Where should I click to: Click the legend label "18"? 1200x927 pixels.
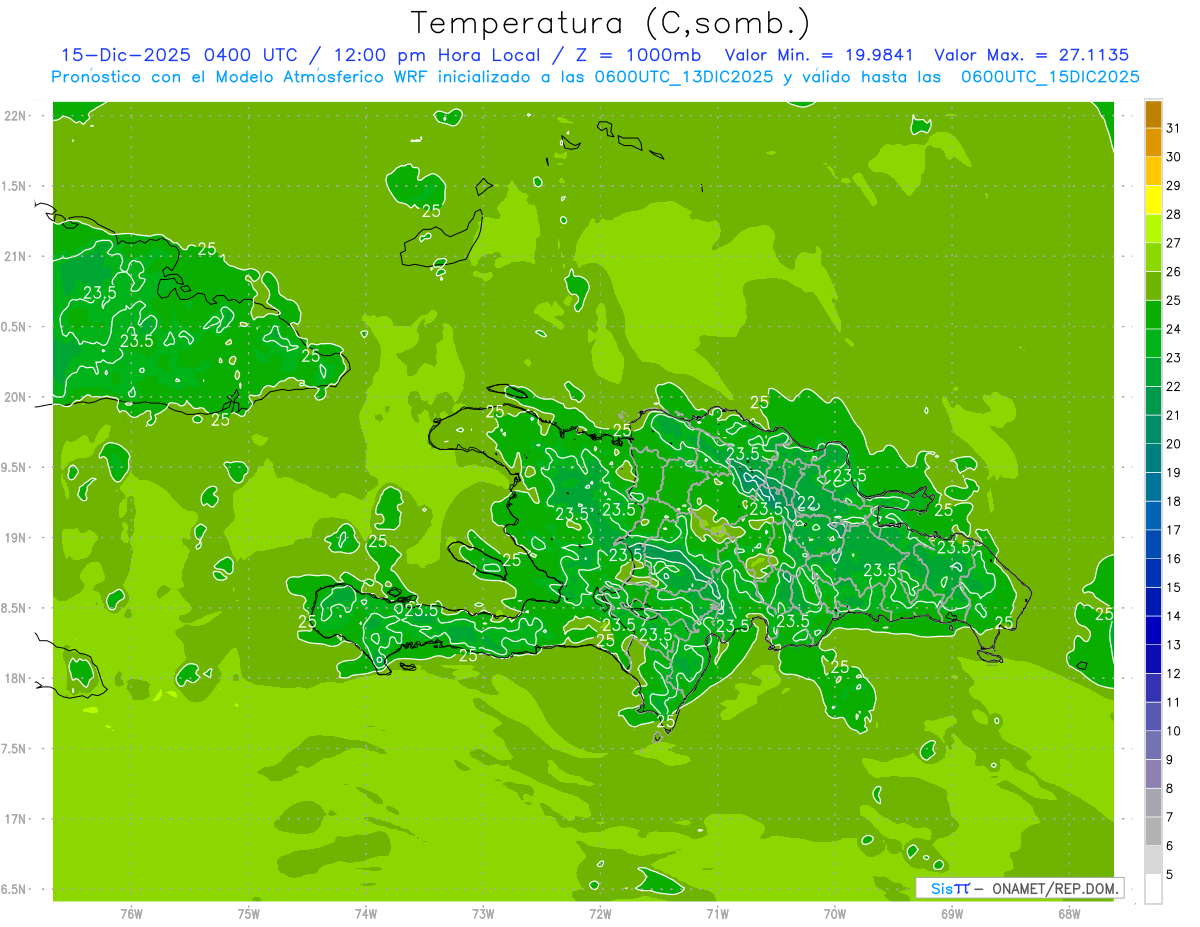(x=1174, y=501)
